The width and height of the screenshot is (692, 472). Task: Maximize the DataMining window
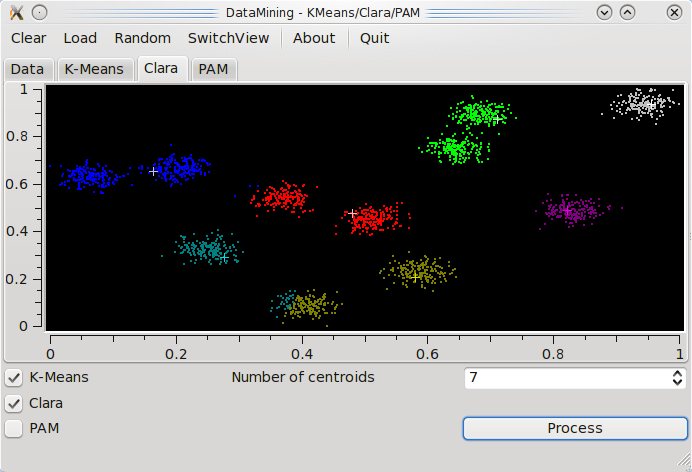tap(627, 12)
